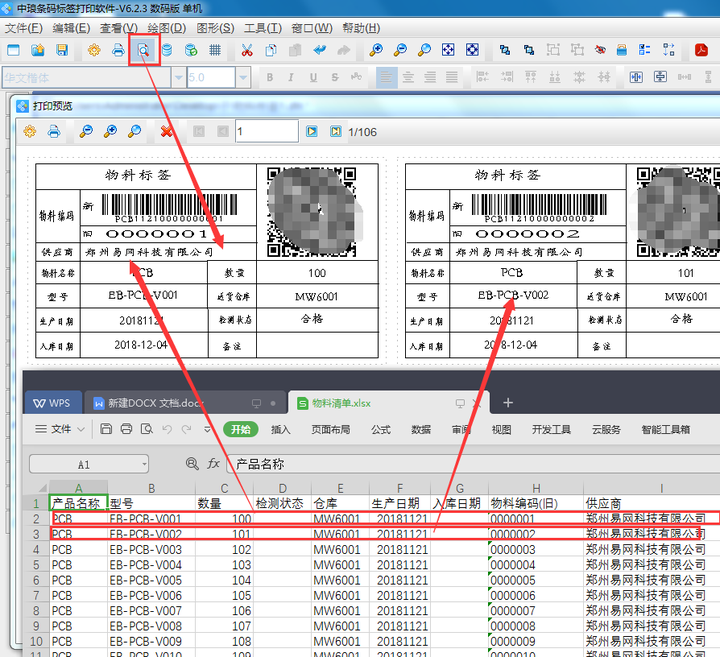720x657 pixels.
Task: Click WPS 页面布局 ribbon tab
Action: pyautogui.click(x=331, y=429)
